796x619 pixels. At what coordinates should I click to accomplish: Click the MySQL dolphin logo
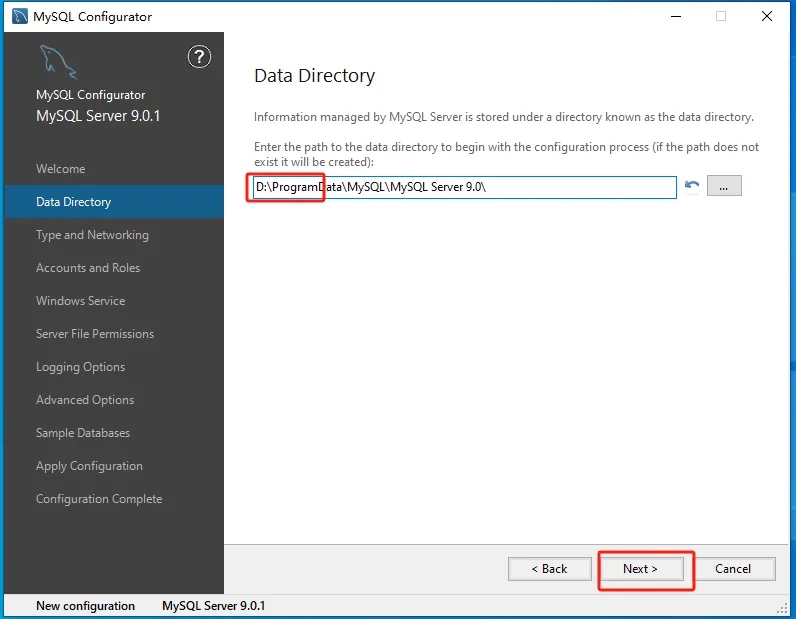coord(58,62)
